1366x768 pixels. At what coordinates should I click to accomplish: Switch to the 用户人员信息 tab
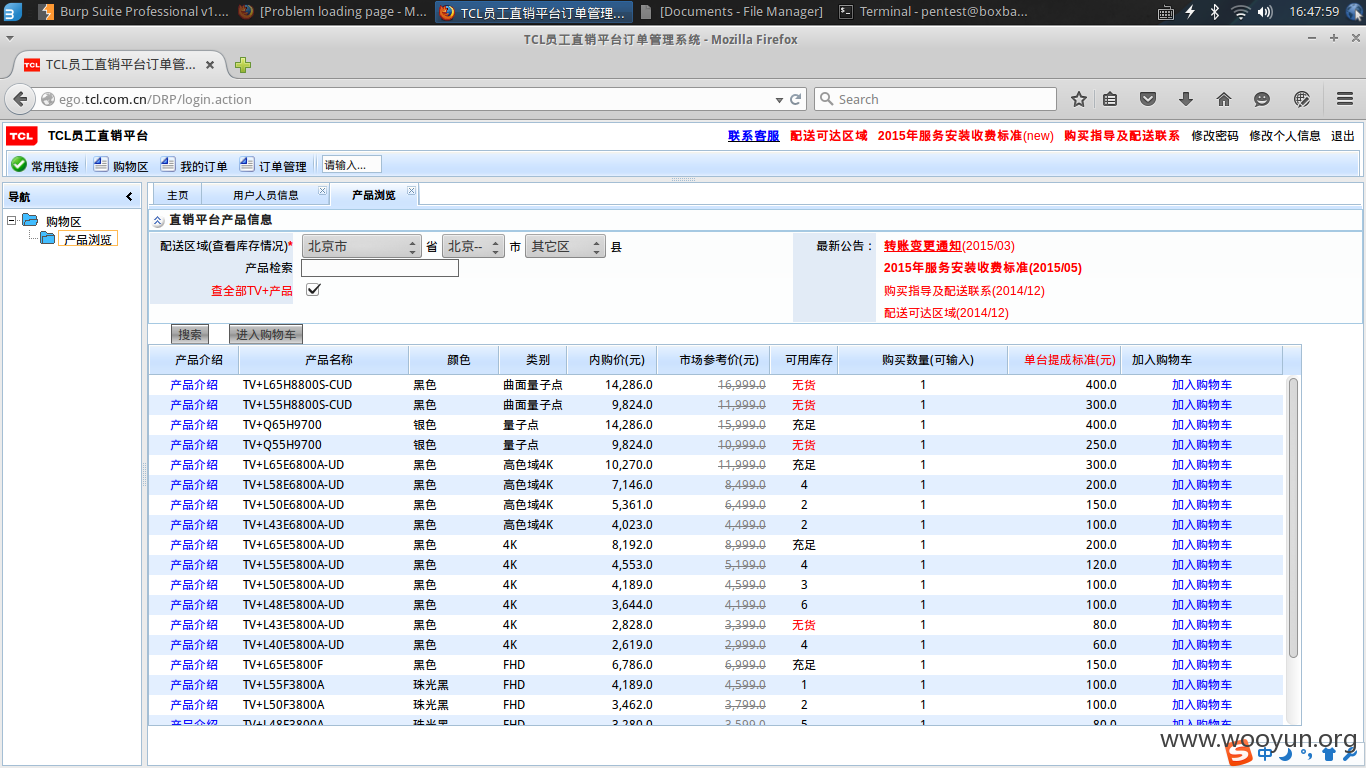(x=266, y=195)
